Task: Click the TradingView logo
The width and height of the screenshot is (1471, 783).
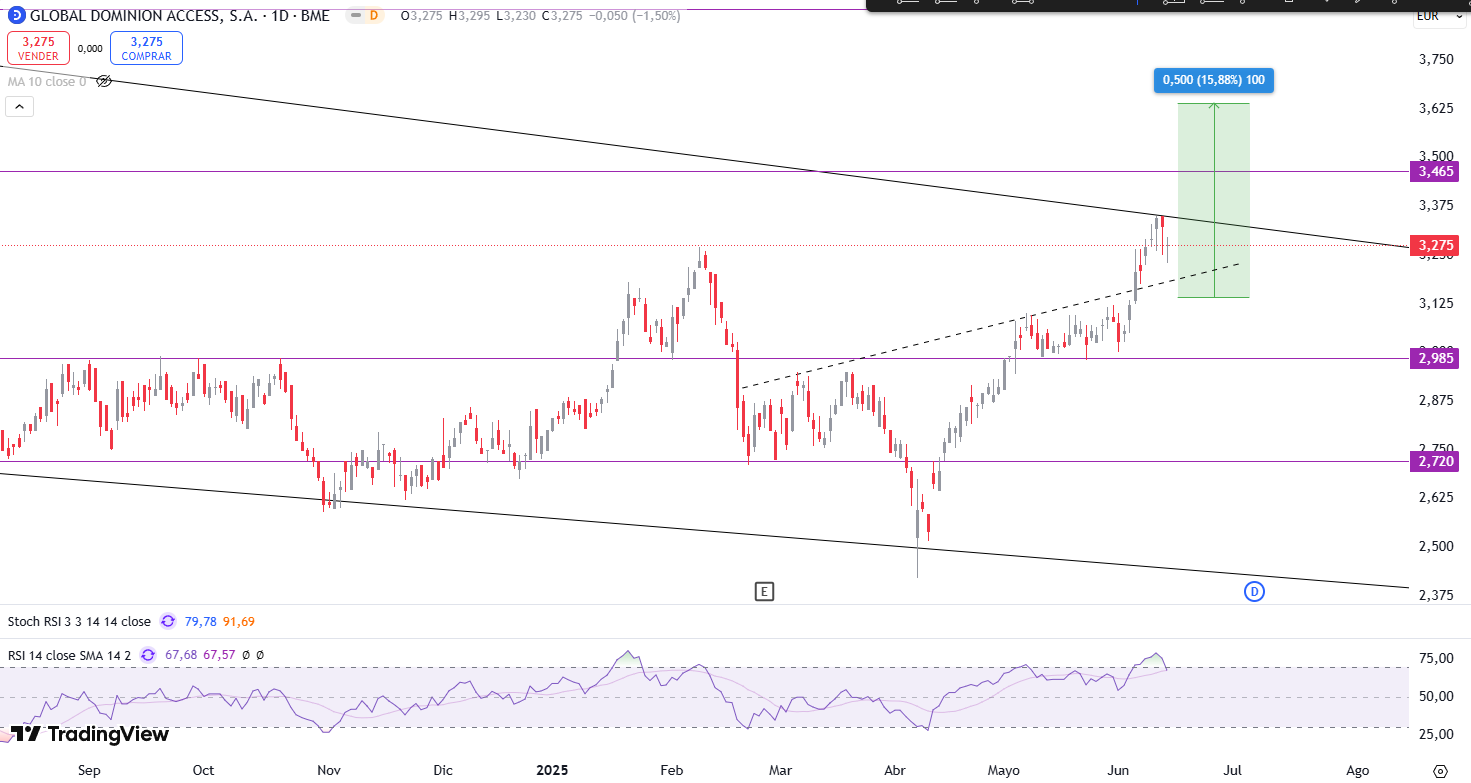Action: tap(90, 734)
